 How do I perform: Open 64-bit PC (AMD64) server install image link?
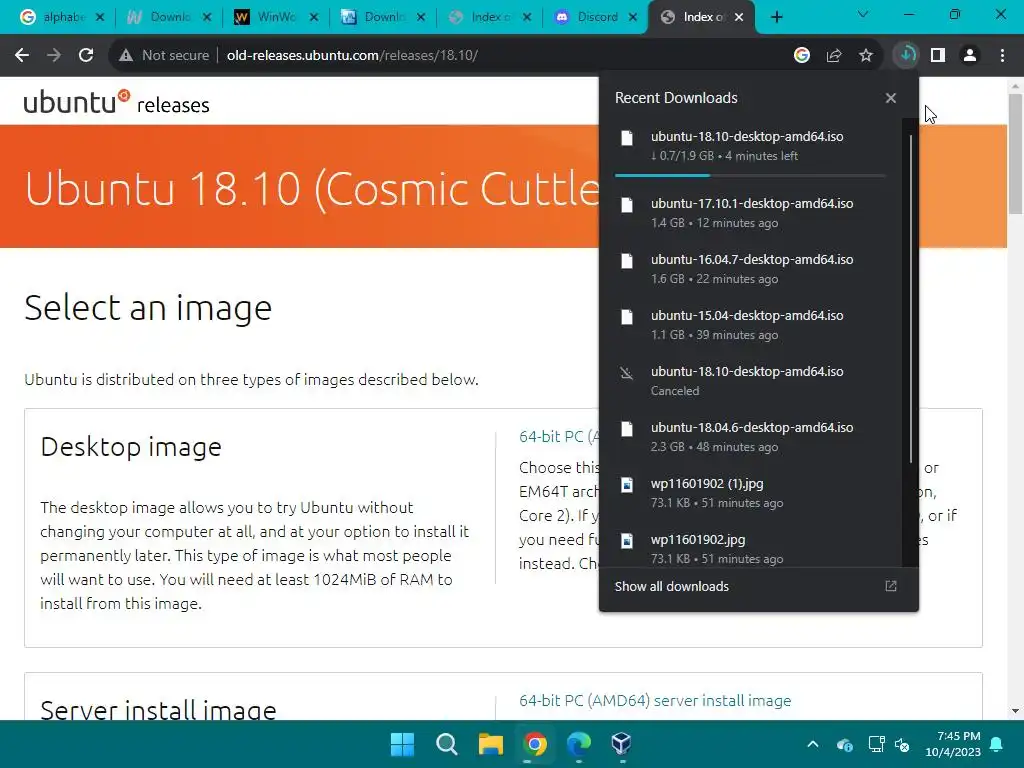655,701
